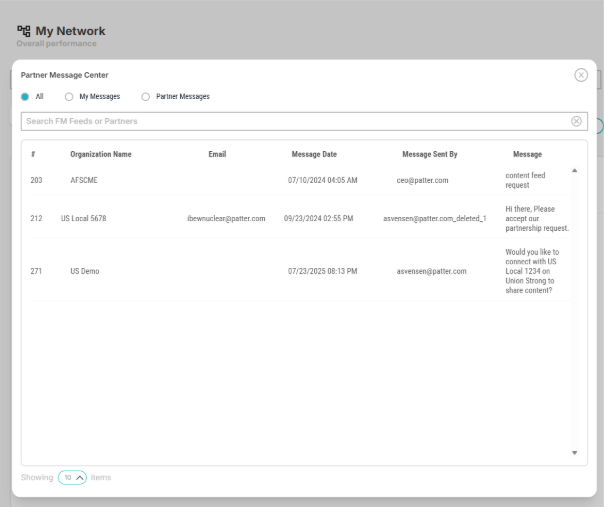Open the US Demo message entry
Viewport: 604px width, 507px height.
click(85, 271)
